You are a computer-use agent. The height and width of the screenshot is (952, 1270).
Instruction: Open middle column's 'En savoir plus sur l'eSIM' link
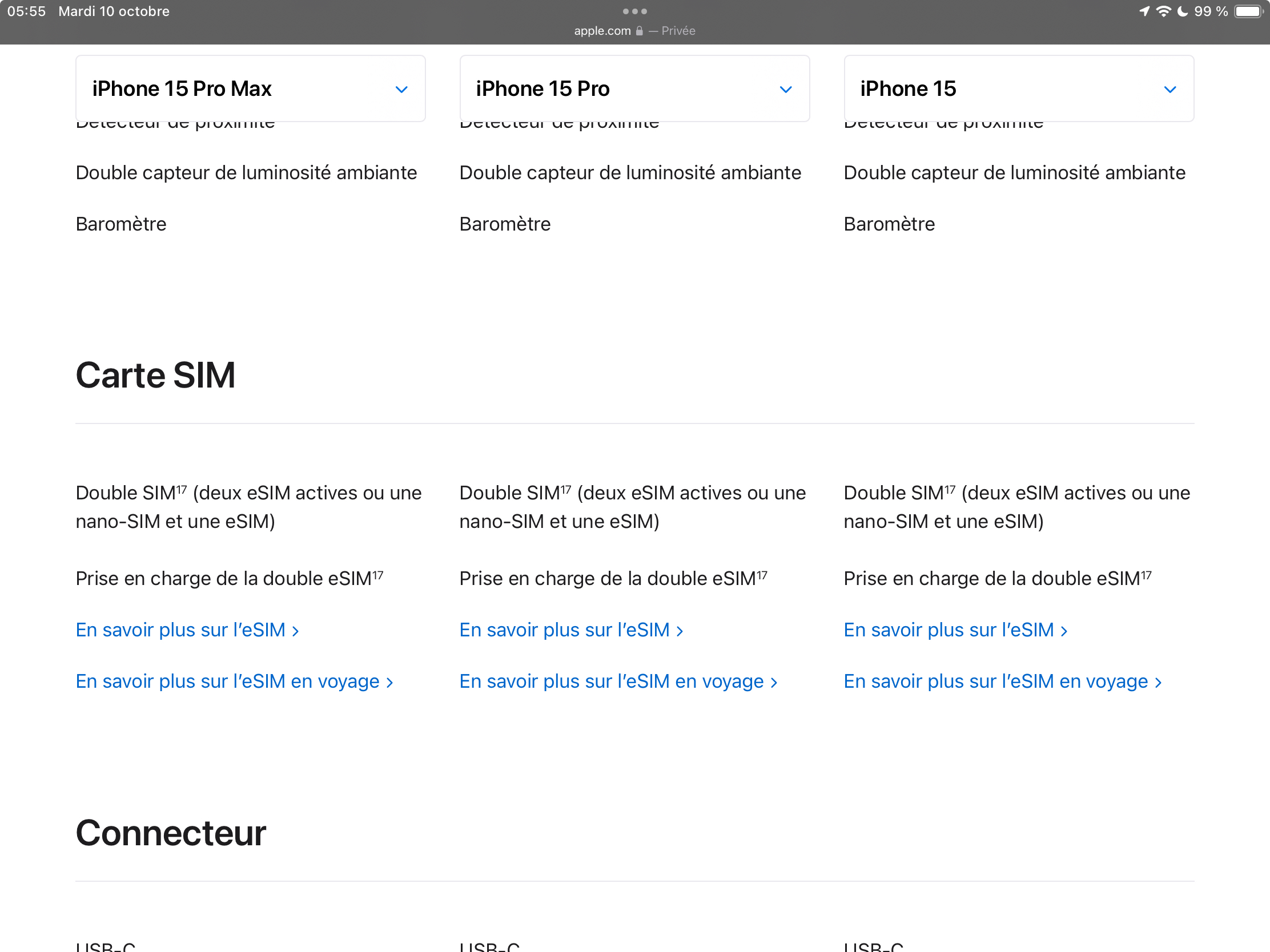pos(571,630)
